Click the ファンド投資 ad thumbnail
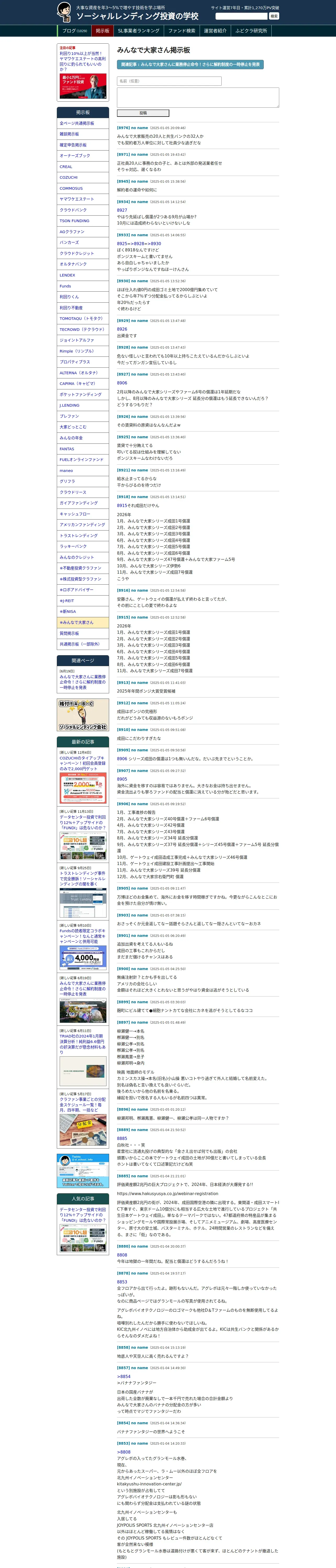Screen dimensions: 336x1568 coord(83,86)
